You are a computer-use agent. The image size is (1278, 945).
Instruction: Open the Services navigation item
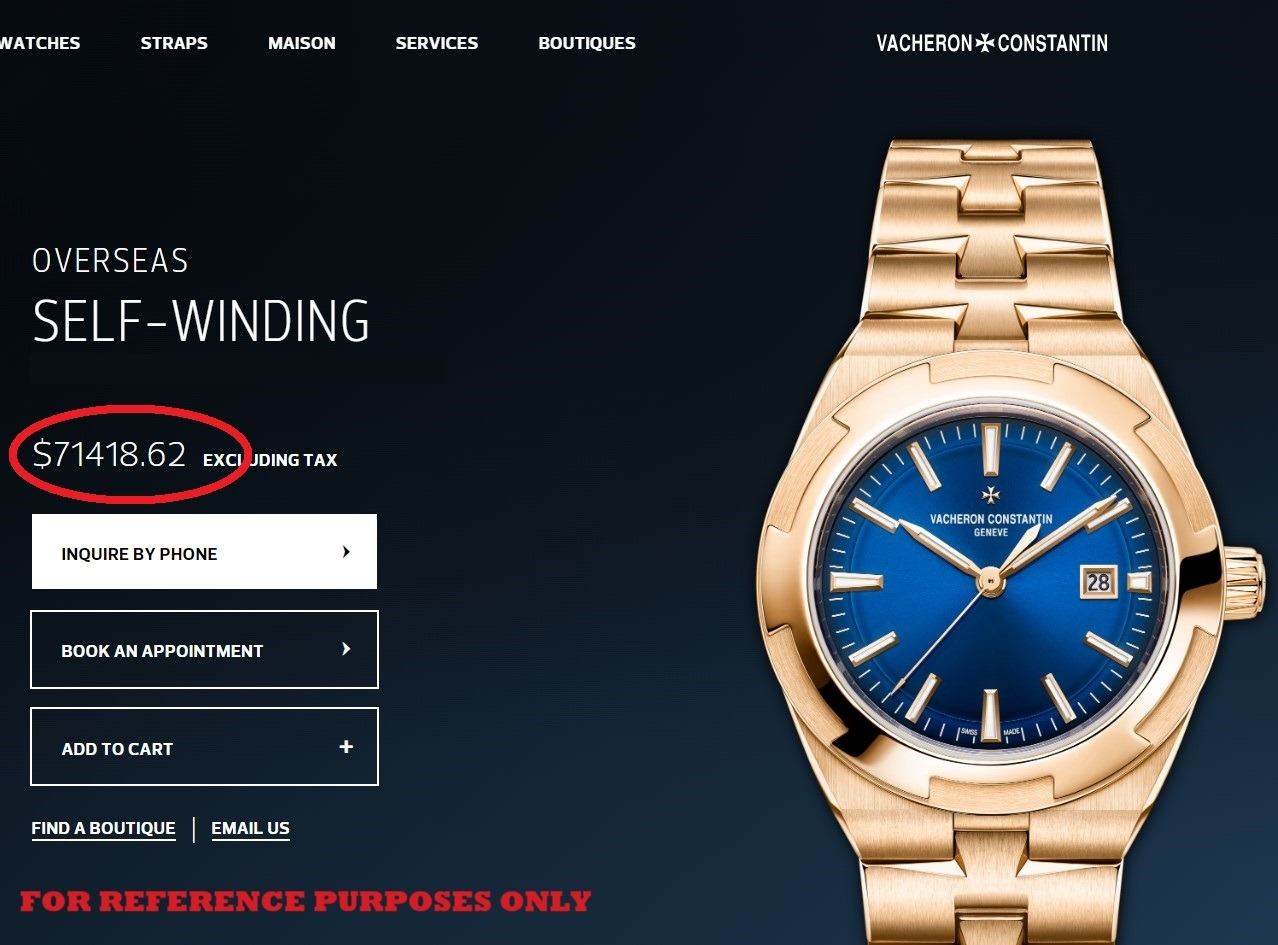pos(437,43)
